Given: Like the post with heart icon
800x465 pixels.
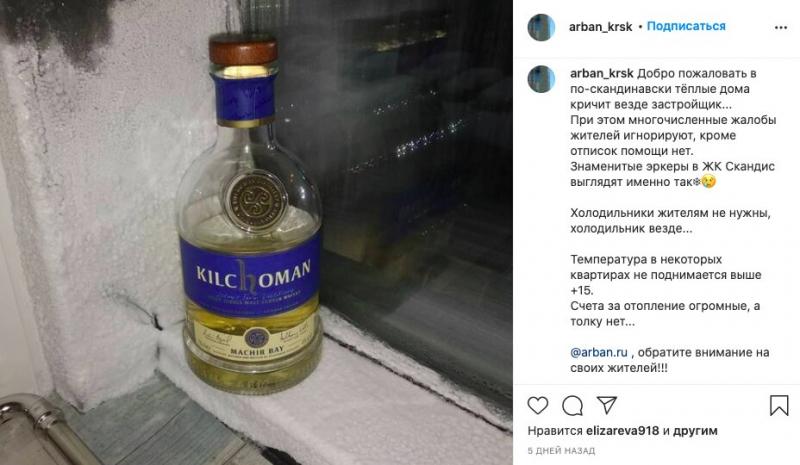Looking at the screenshot, I should 538,405.
